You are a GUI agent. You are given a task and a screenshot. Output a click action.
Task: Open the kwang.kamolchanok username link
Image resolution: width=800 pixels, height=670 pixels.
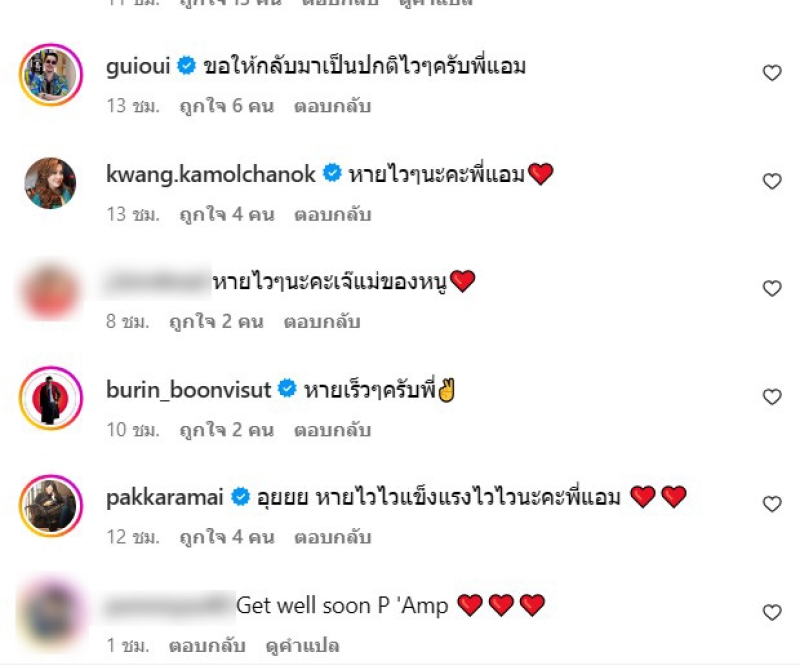pos(211,175)
